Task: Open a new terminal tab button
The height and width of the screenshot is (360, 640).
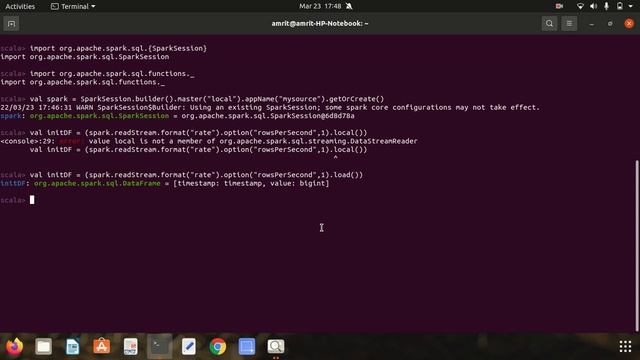Action: click(11, 24)
